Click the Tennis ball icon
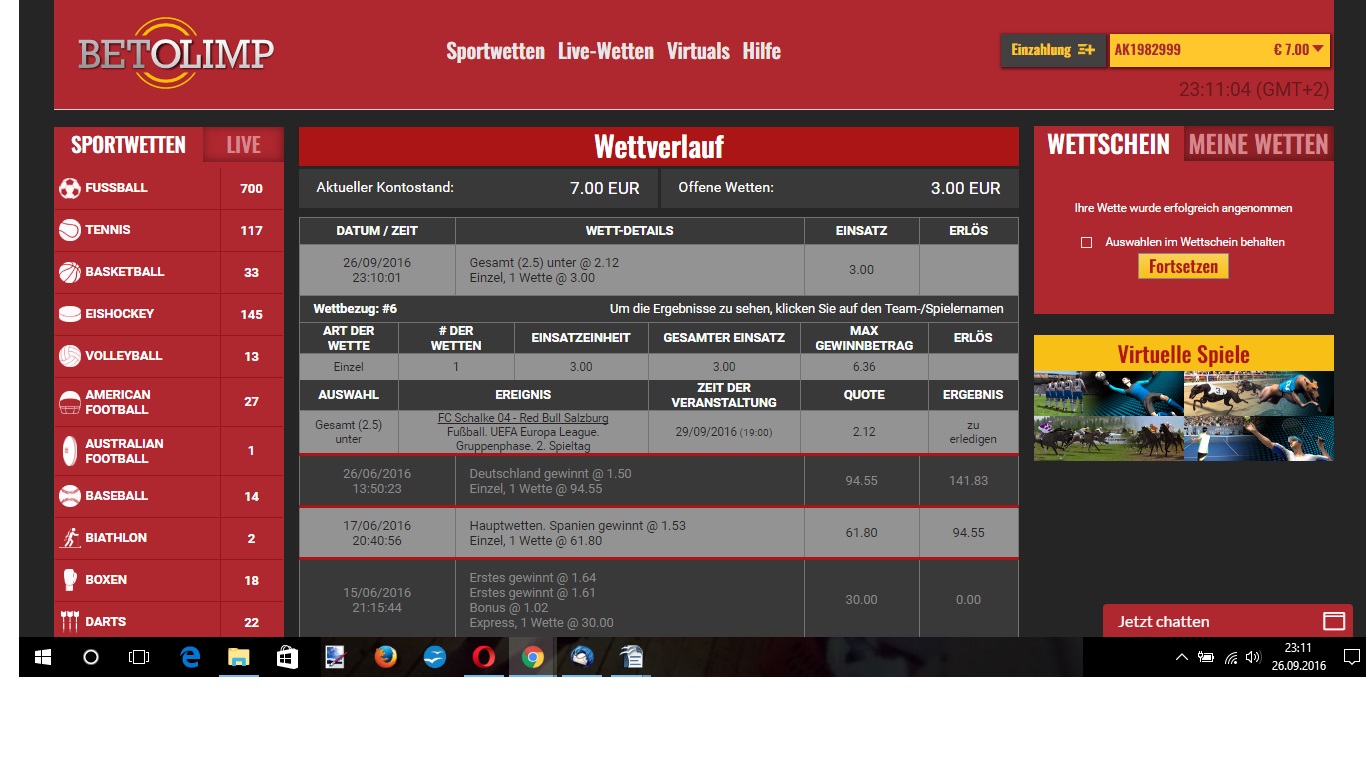The height and width of the screenshot is (768, 1366). pyautogui.click(x=70, y=230)
